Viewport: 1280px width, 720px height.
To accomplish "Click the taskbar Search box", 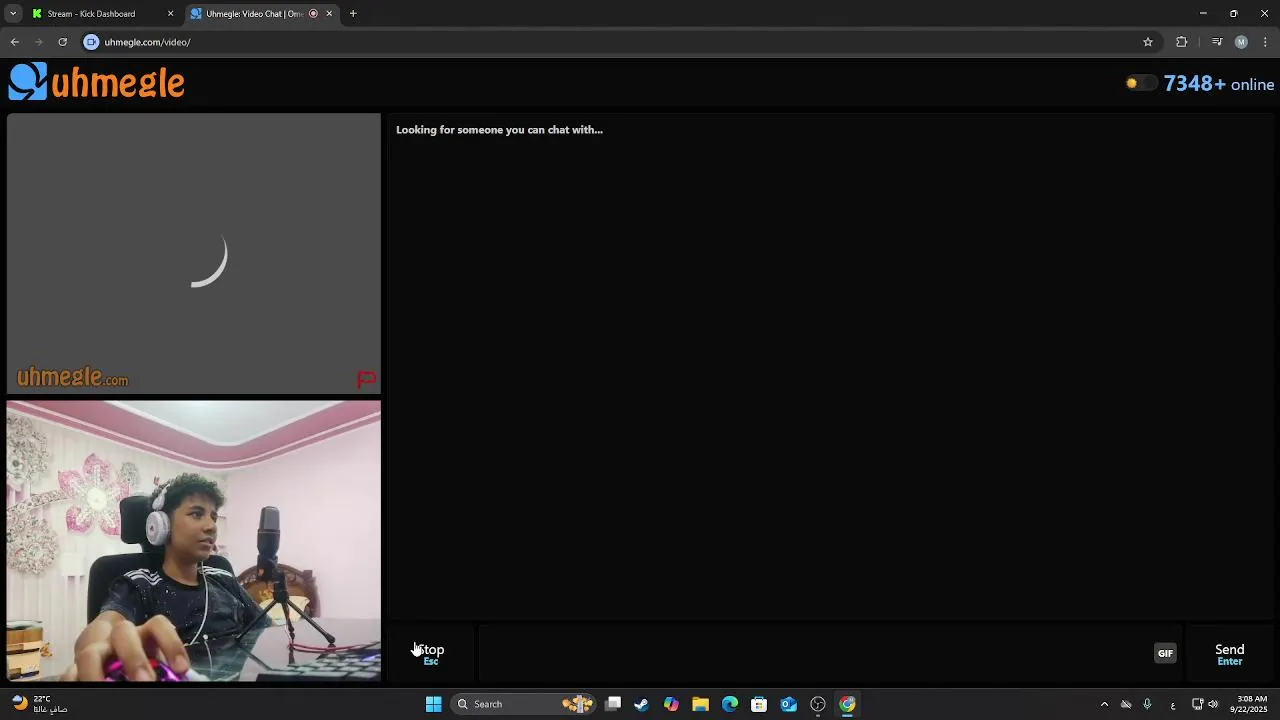I will click(524, 704).
